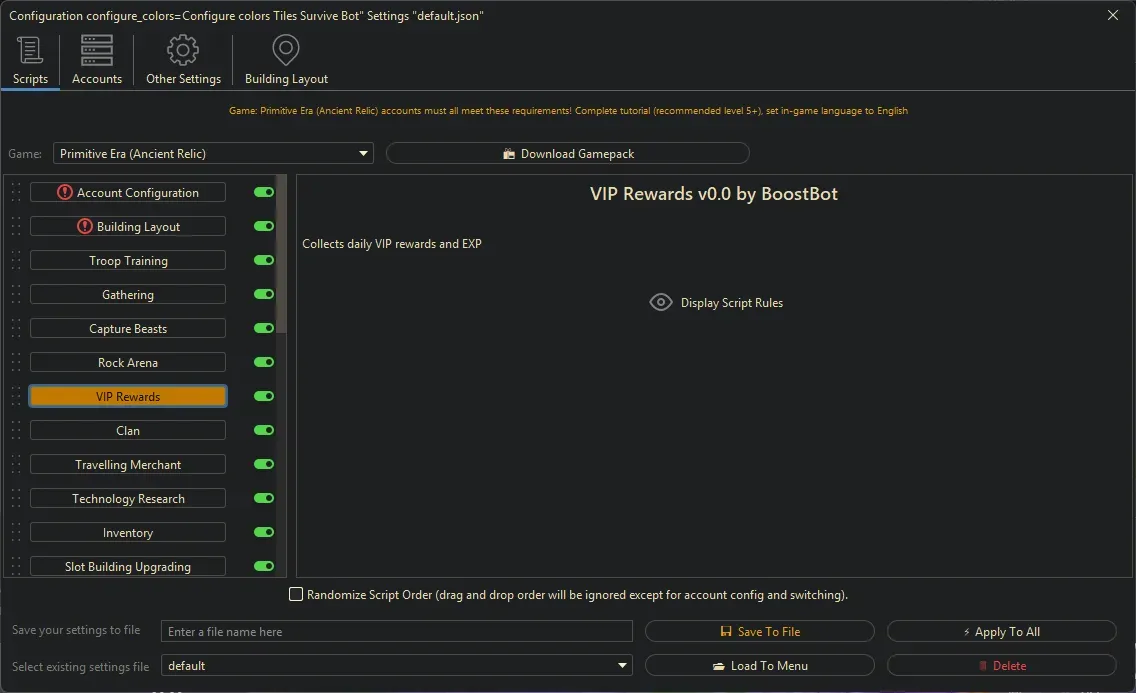Click the warning icon beside Account Configuration
This screenshot has height=693, width=1136.
point(66,191)
